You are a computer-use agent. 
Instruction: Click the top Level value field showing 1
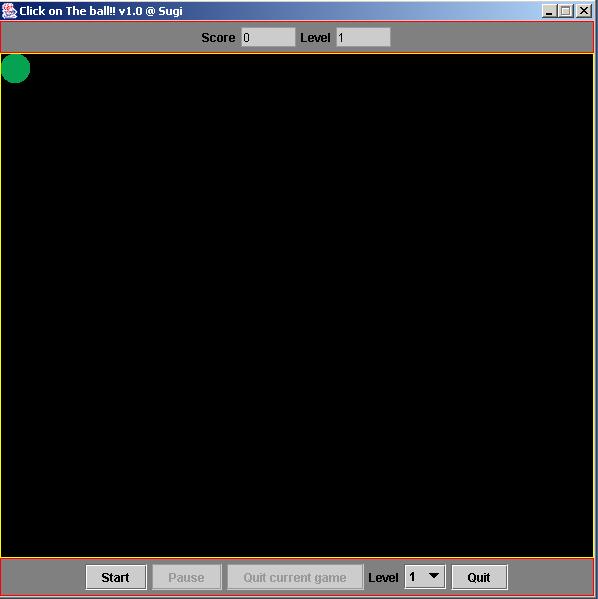(363, 37)
